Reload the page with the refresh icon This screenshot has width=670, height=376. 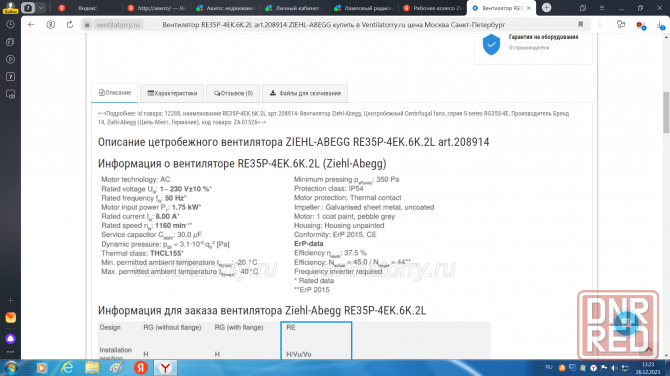tap(70, 25)
